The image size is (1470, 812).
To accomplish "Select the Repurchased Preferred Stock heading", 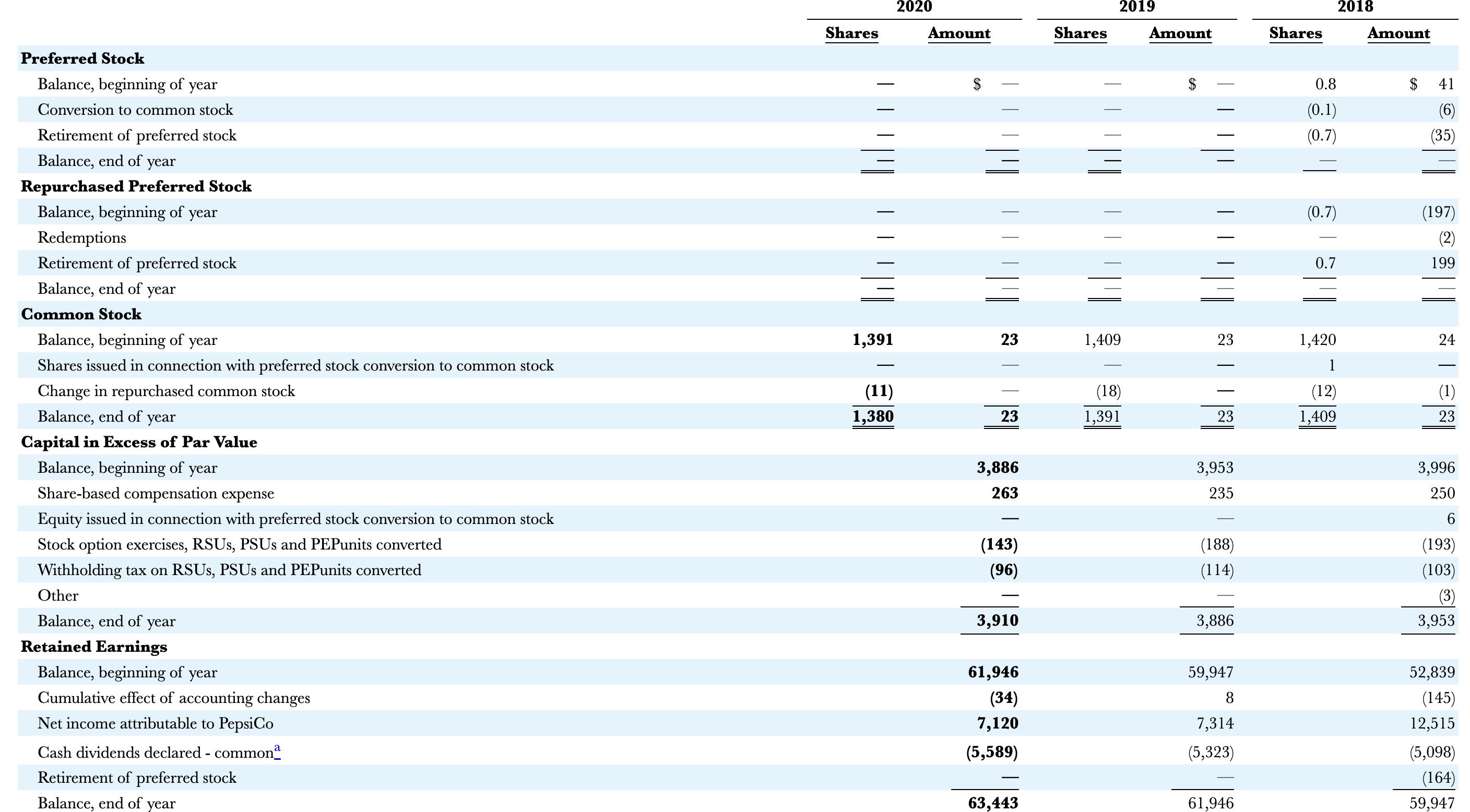I will pos(136,187).
